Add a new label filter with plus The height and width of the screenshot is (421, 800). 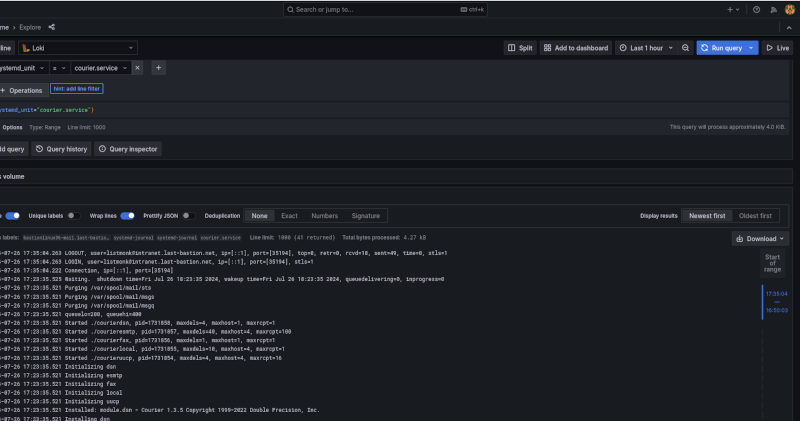pyautogui.click(x=158, y=68)
